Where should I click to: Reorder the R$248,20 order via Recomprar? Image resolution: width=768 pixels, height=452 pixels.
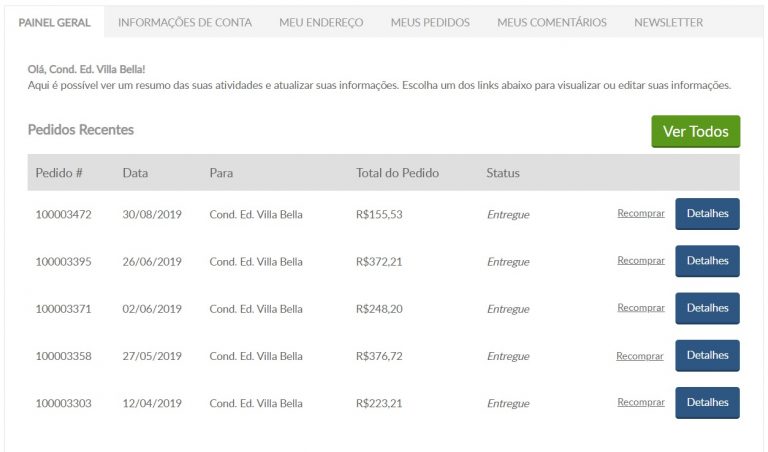tap(641, 308)
